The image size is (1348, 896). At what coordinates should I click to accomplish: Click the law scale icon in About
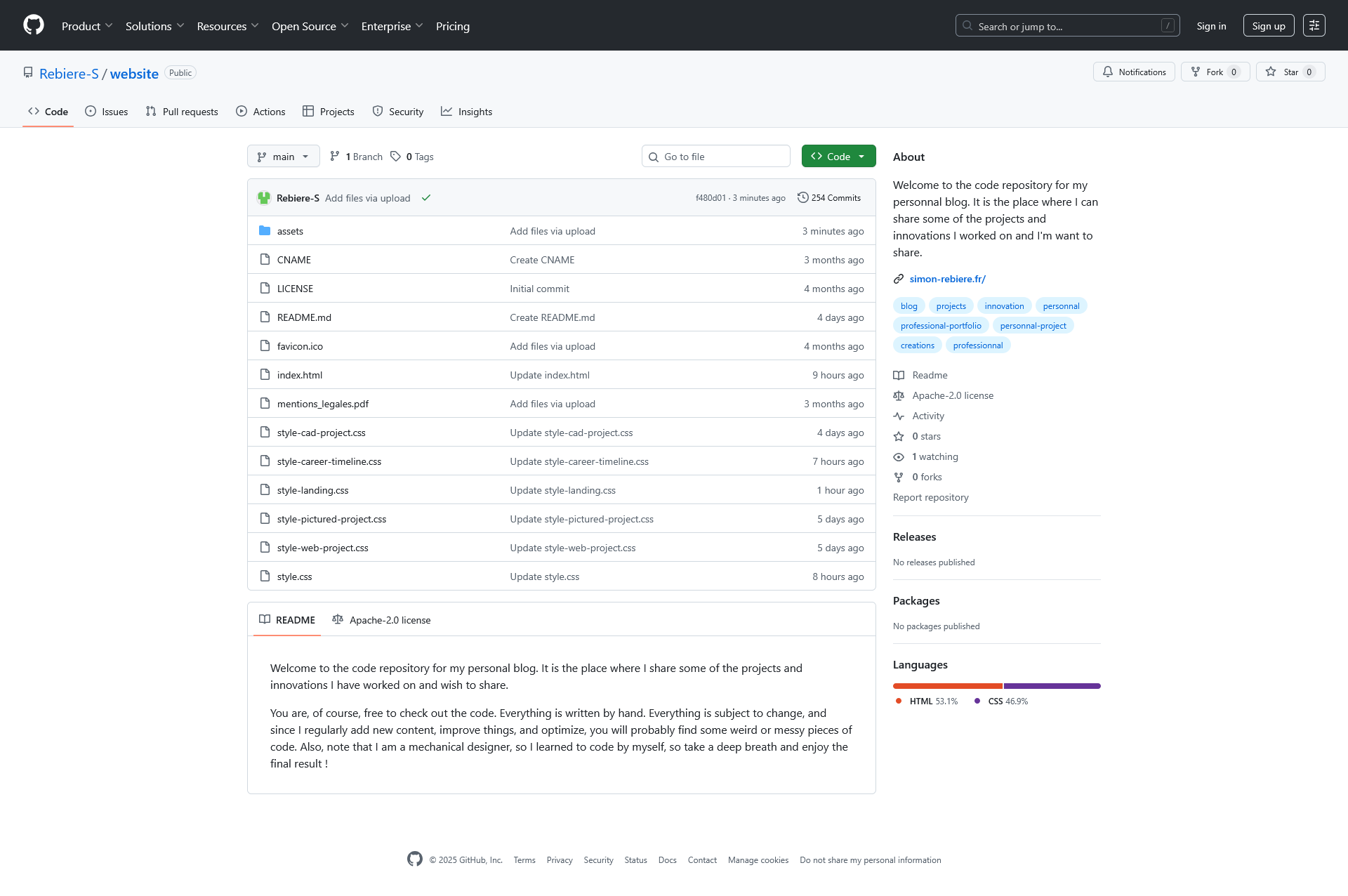point(898,395)
